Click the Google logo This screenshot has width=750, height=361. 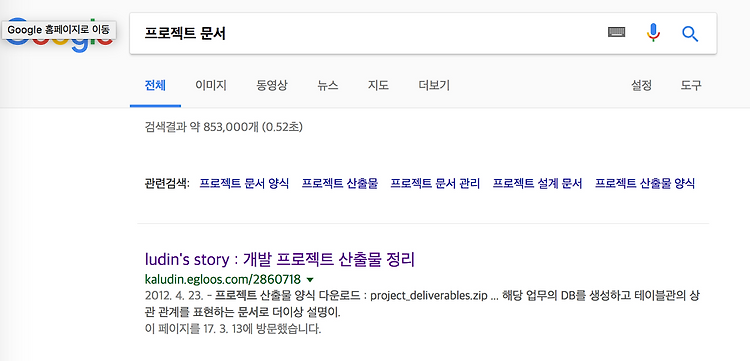(x=58, y=35)
